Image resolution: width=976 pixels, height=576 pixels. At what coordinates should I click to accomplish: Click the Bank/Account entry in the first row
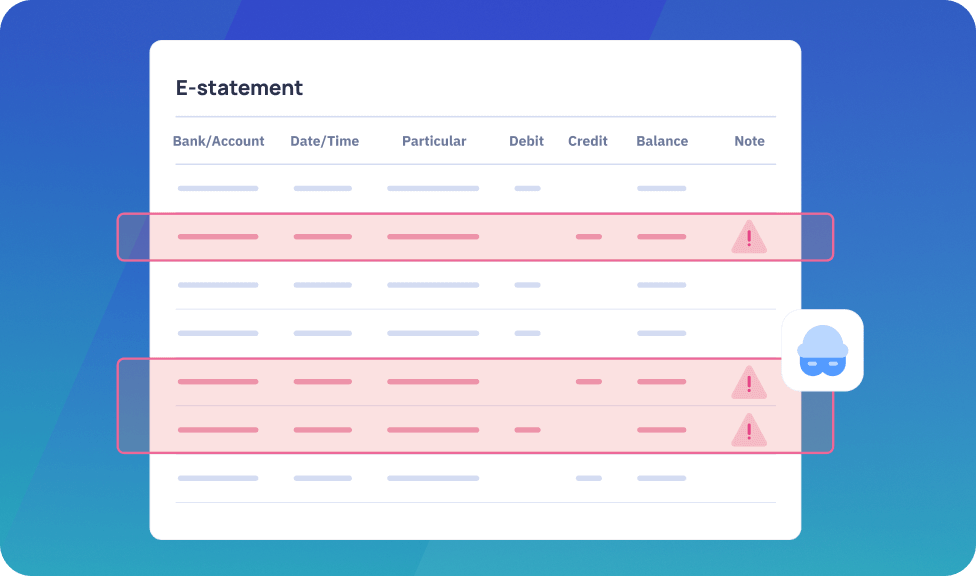tap(218, 188)
